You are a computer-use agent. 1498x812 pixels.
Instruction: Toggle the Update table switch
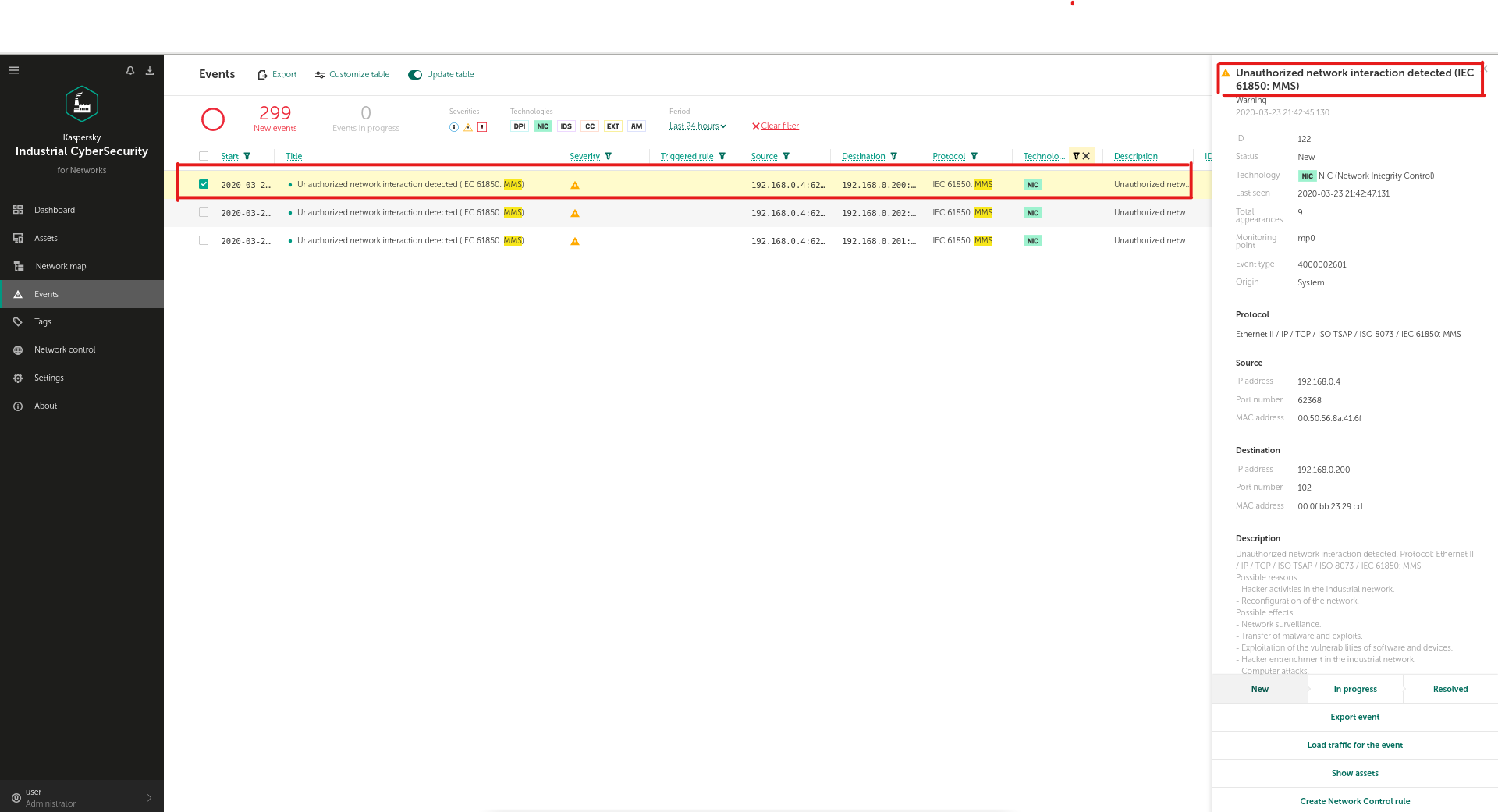click(415, 75)
